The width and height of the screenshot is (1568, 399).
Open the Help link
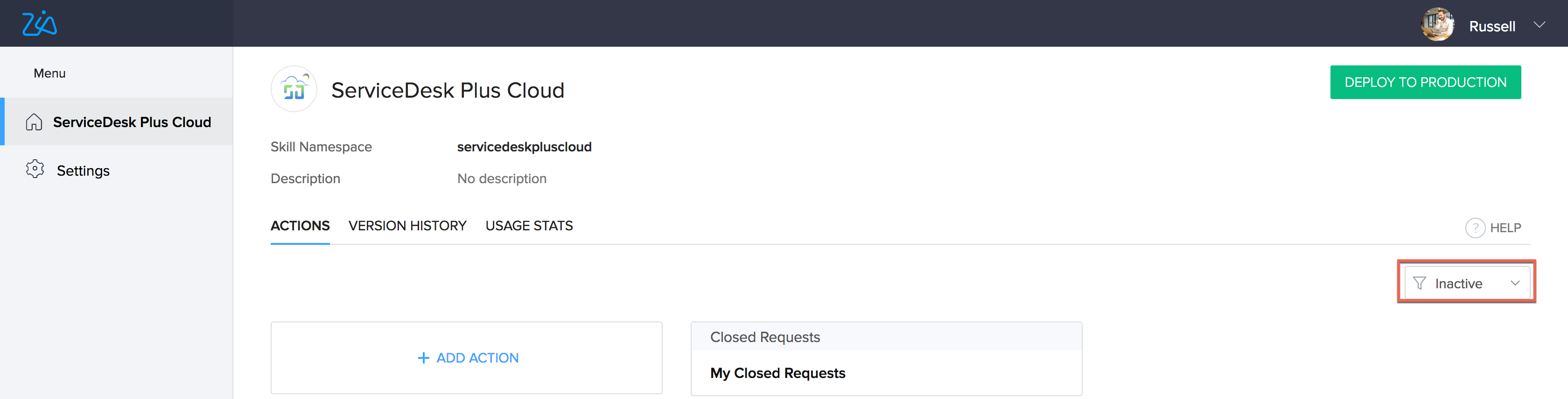(x=1493, y=228)
